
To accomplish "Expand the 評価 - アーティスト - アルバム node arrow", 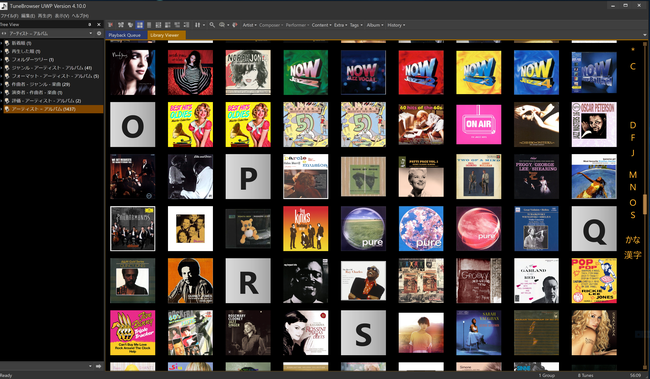I will click(x=2, y=101).
